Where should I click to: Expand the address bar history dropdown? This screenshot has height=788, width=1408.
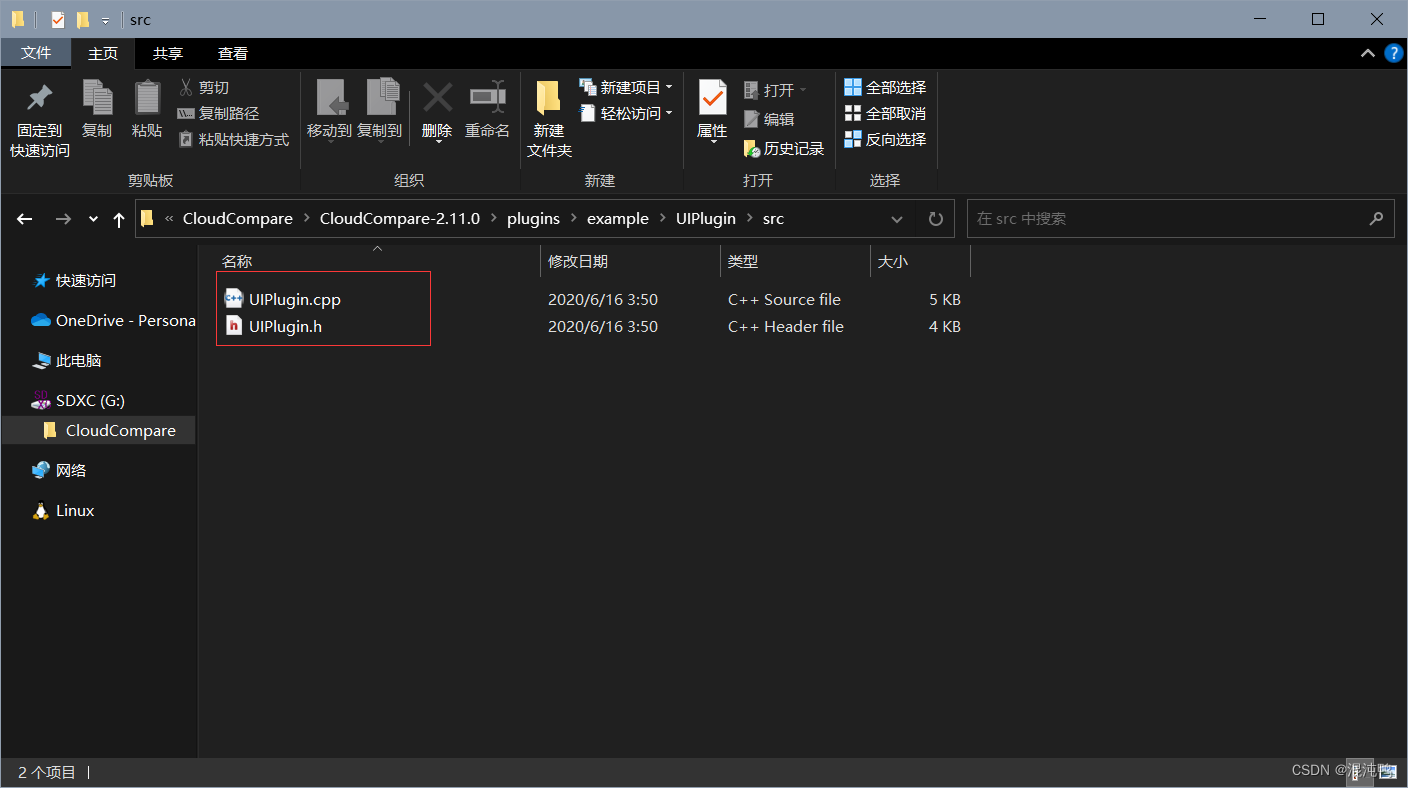(897, 219)
